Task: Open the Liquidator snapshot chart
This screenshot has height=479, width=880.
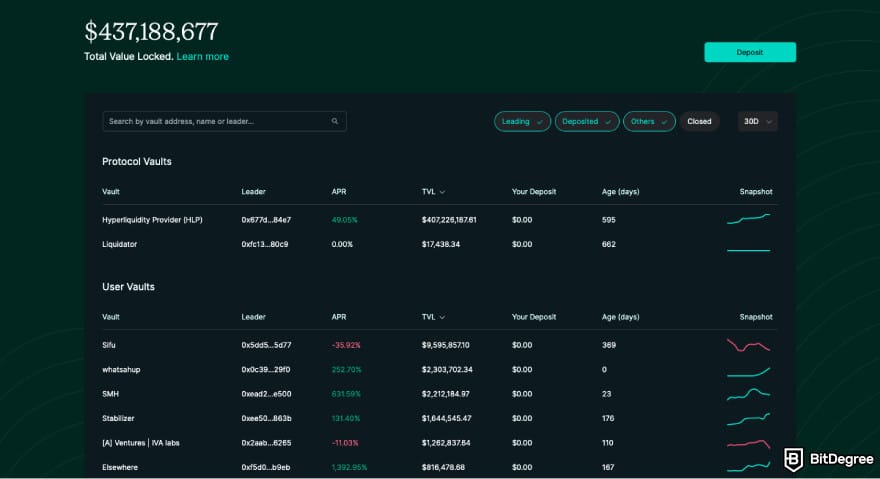Action: pos(749,250)
